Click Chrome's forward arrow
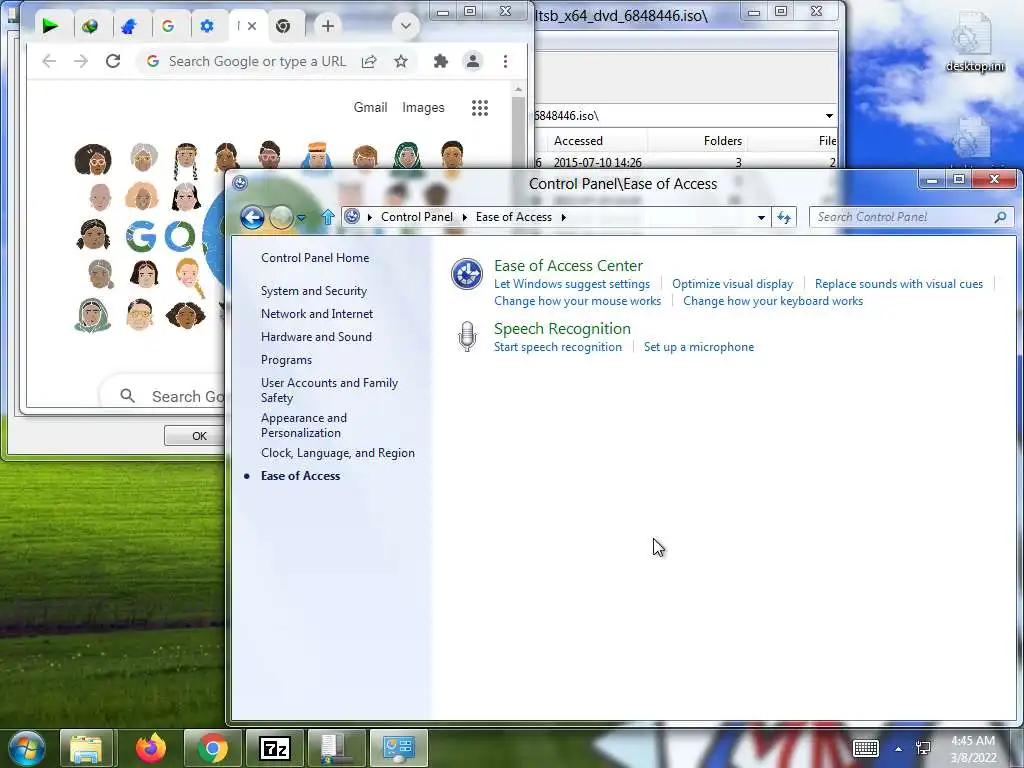This screenshot has width=1024, height=768. (81, 61)
